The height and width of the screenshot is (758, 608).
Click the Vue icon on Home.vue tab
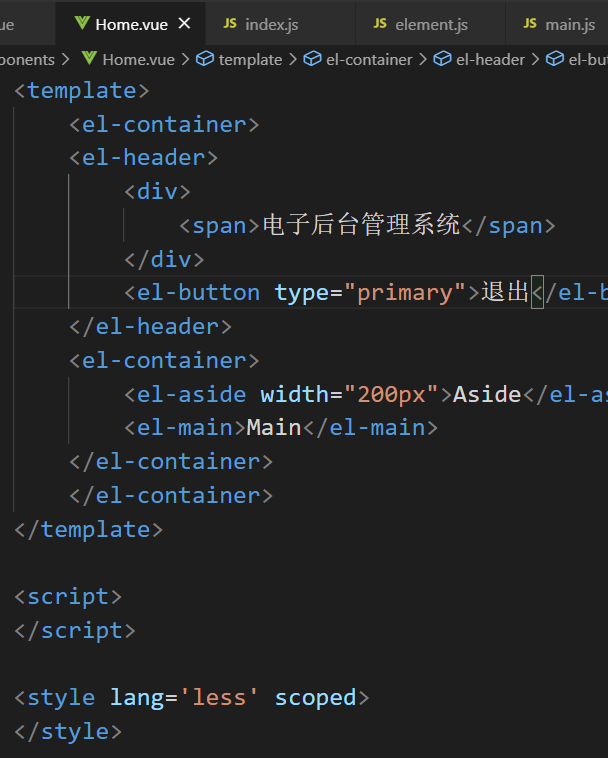(x=82, y=23)
